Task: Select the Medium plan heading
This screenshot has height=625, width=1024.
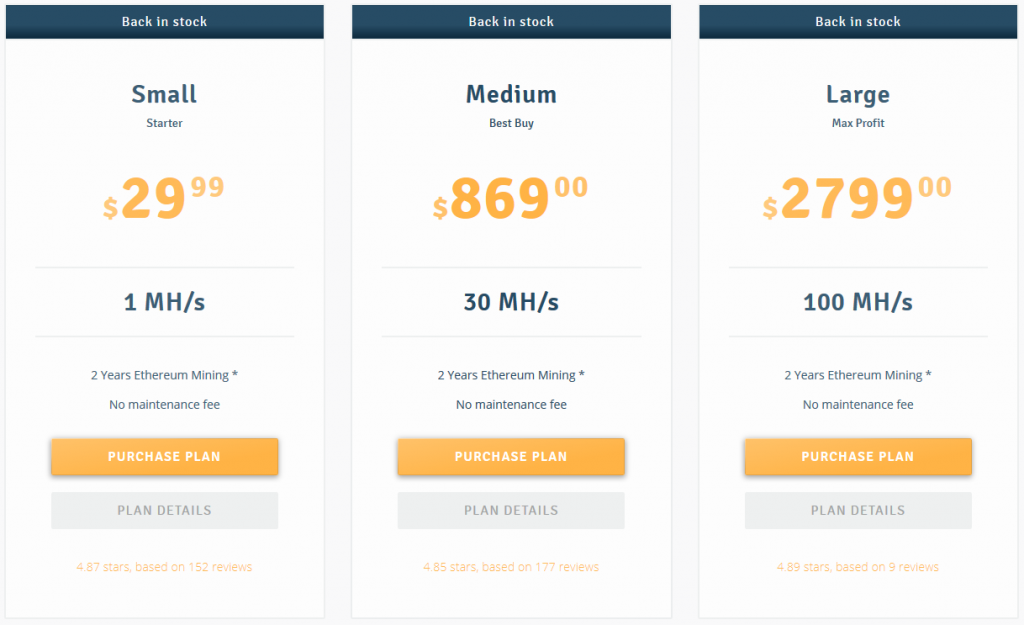Action: 511,95
